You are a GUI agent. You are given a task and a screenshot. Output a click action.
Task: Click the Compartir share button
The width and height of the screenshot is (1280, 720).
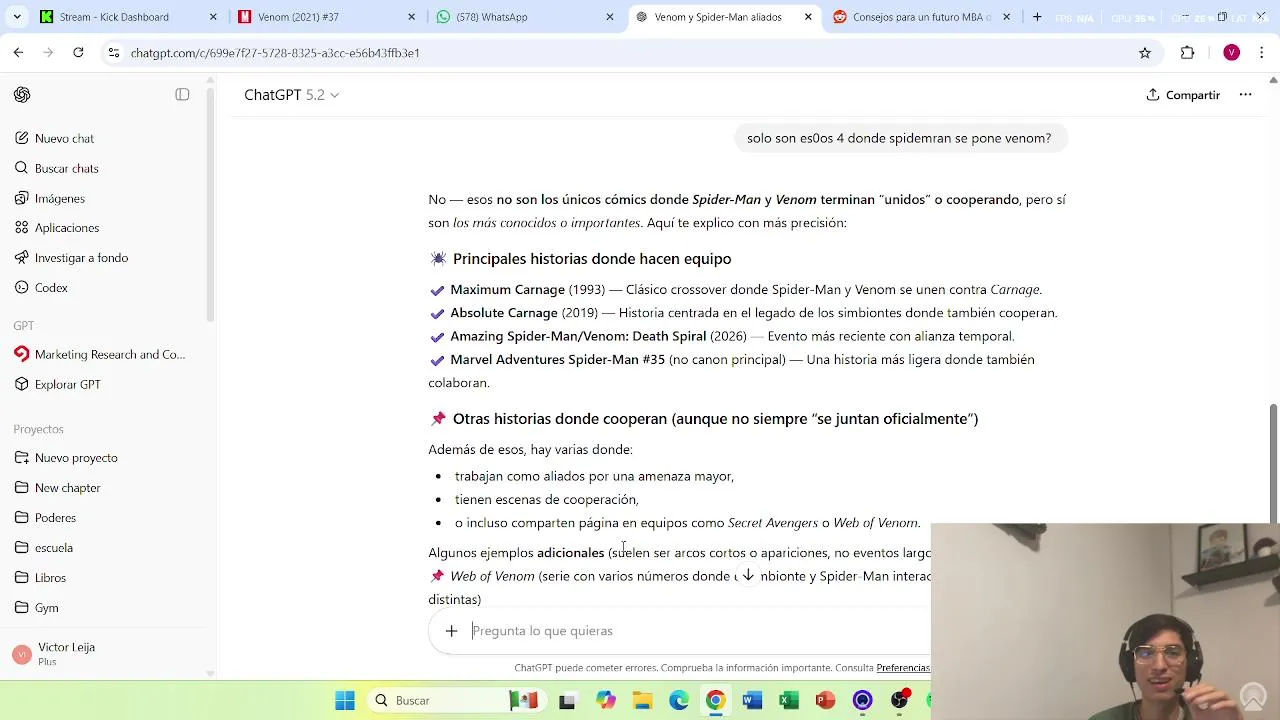click(1183, 95)
